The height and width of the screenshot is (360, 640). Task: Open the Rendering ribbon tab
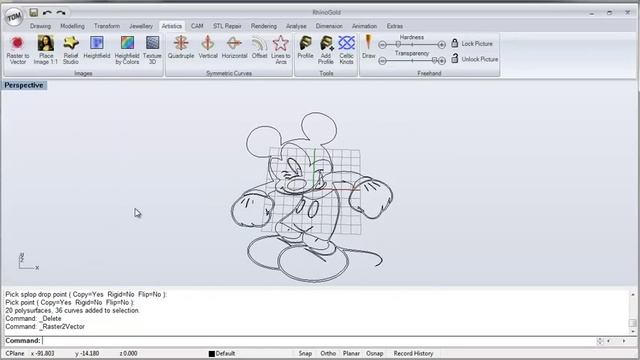264,26
